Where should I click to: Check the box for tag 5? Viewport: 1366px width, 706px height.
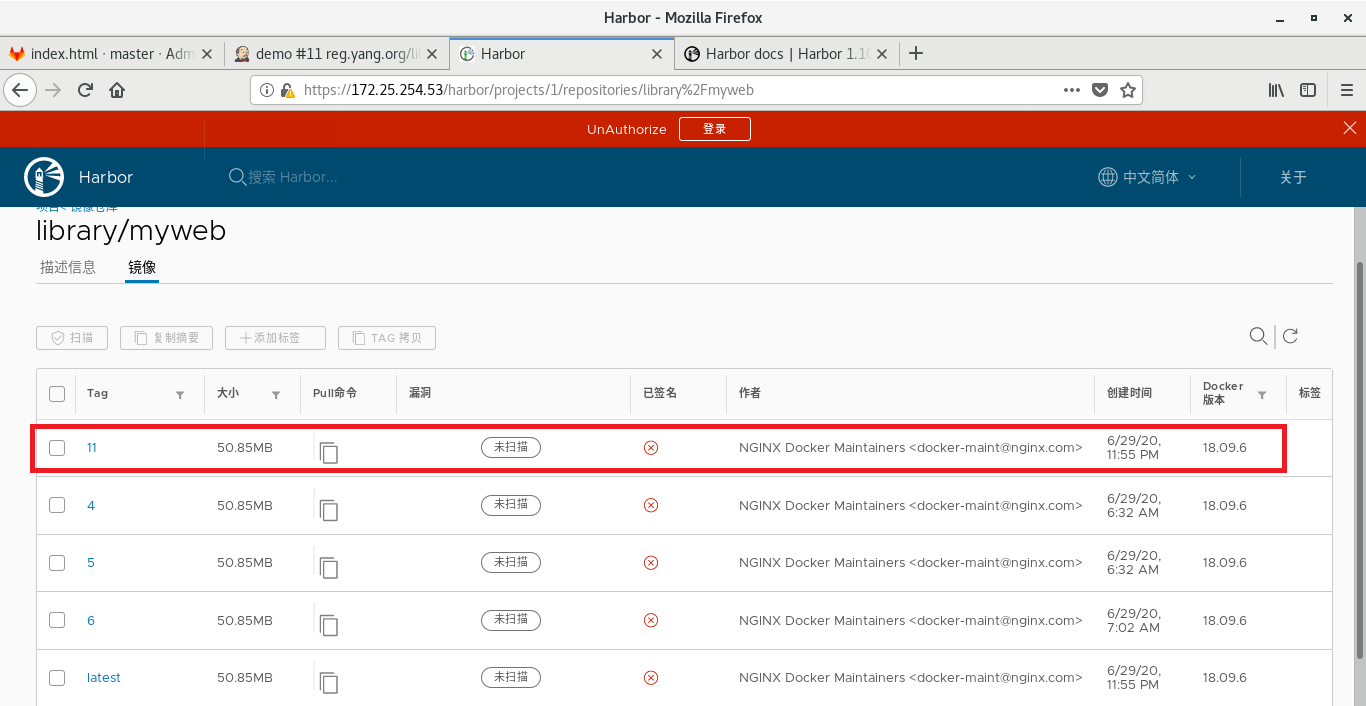point(57,563)
